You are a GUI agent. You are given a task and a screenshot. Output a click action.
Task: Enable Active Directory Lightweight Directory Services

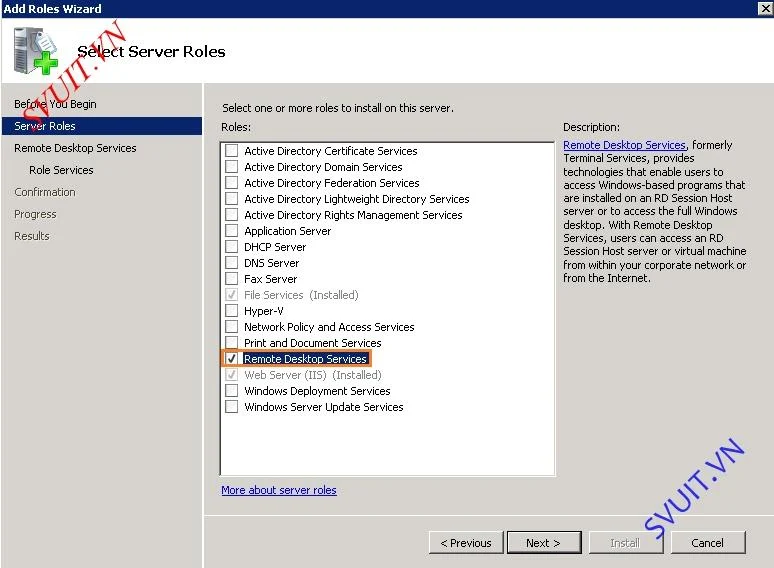232,199
